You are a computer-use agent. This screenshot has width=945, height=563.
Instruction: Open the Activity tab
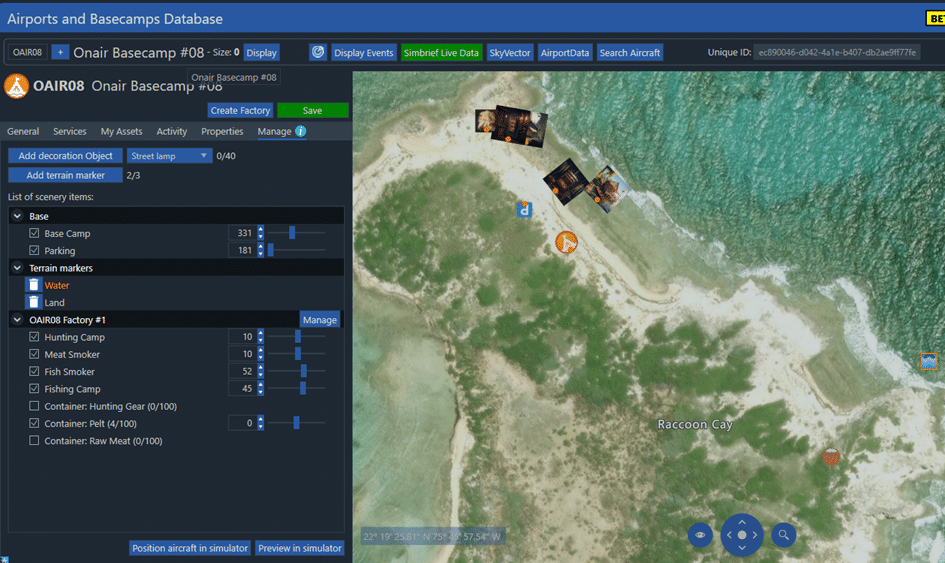coord(172,131)
